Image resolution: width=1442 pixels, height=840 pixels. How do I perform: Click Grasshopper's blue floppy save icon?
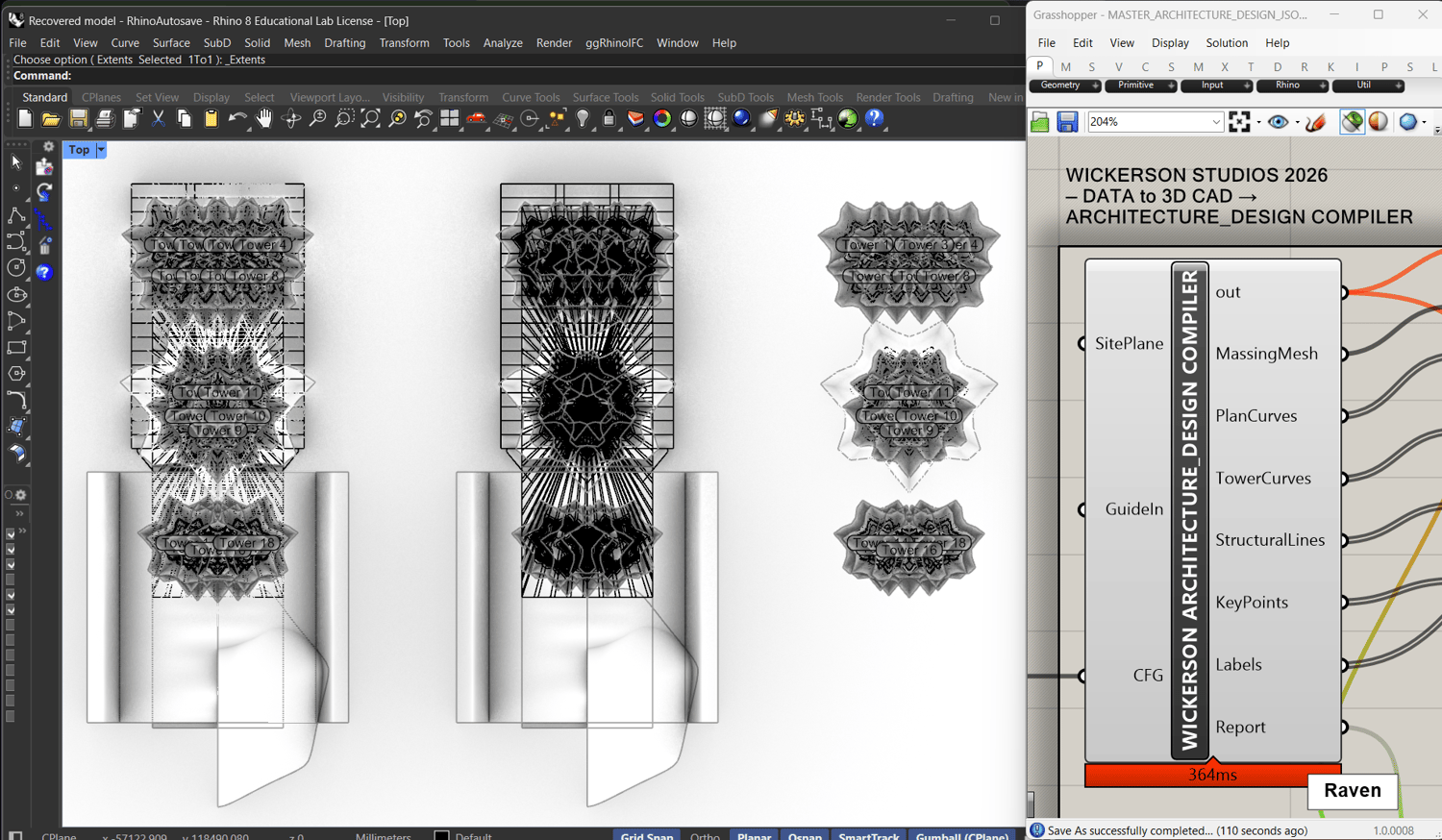pos(1067,122)
